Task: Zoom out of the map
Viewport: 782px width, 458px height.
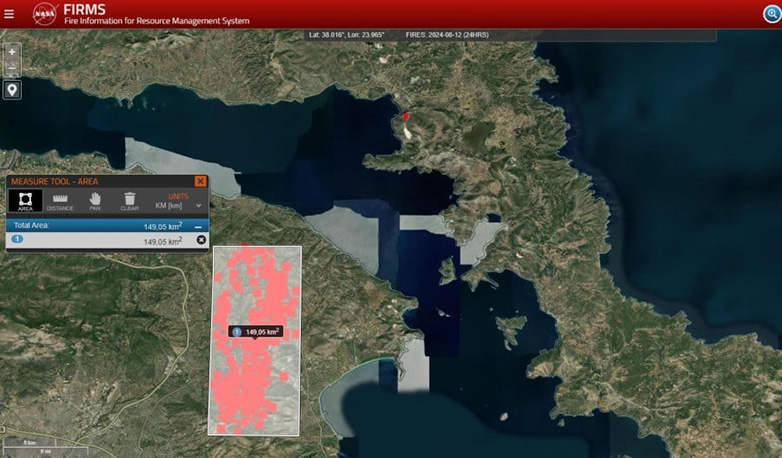Action: click(x=12, y=69)
